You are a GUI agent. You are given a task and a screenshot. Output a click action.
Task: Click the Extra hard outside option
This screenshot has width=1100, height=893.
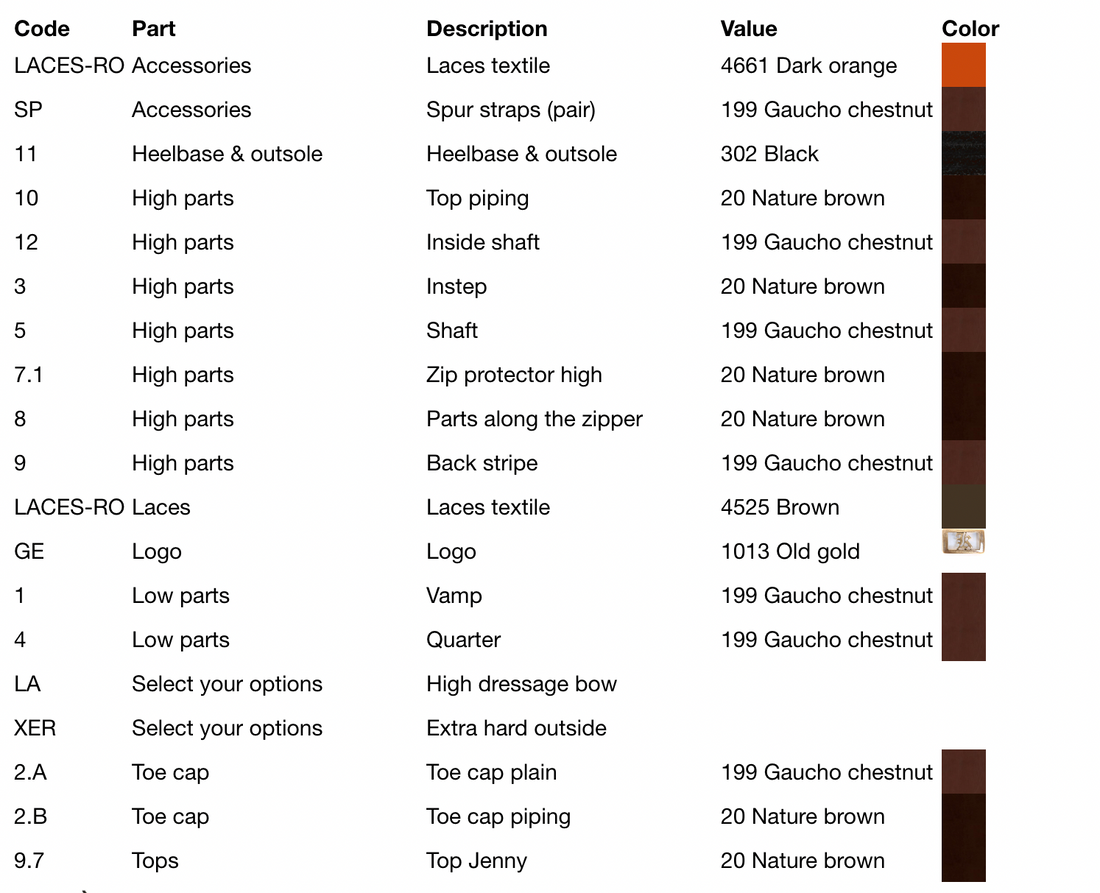(x=516, y=728)
